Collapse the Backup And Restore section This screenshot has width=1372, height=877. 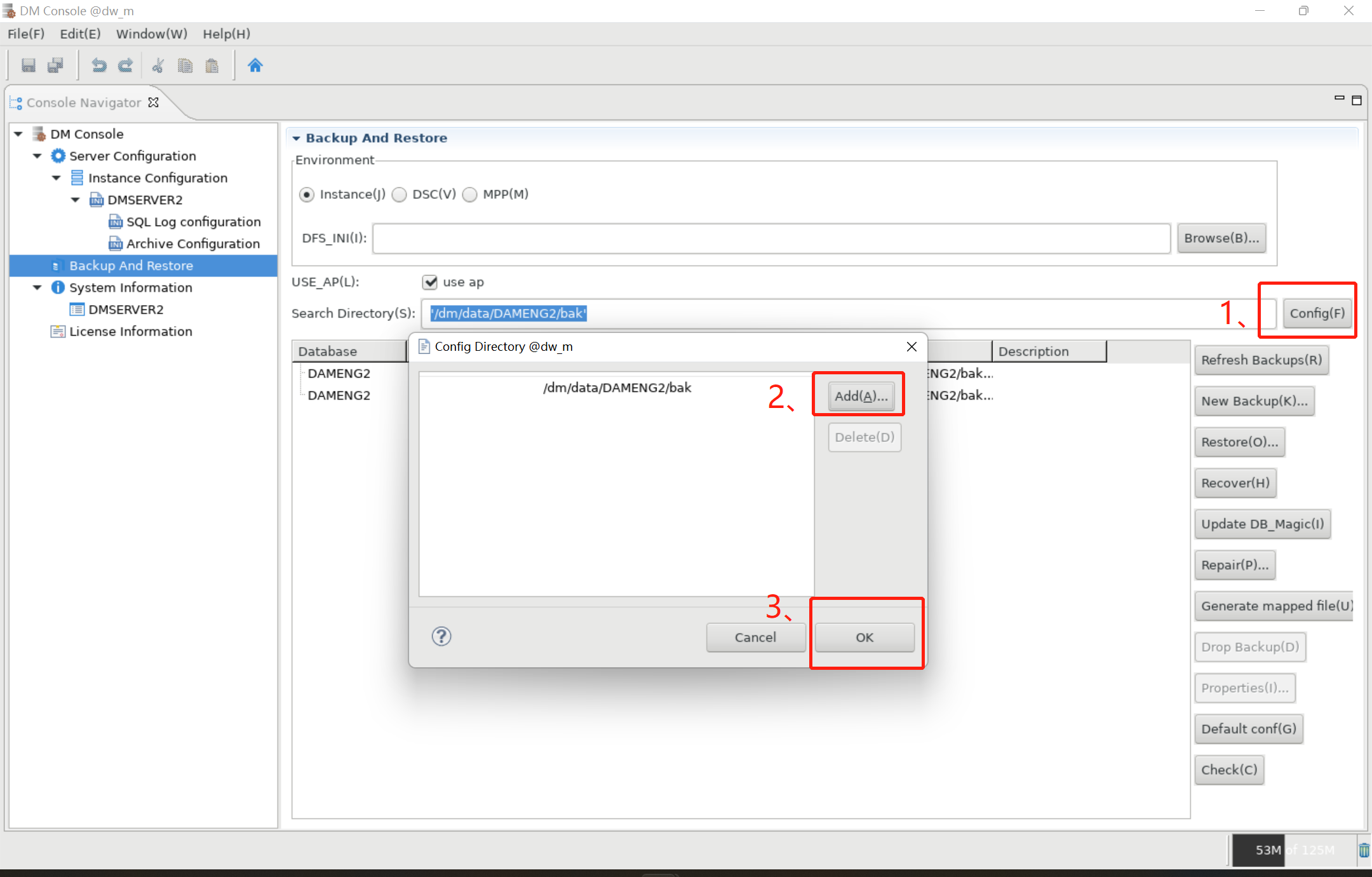coord(296,138)
